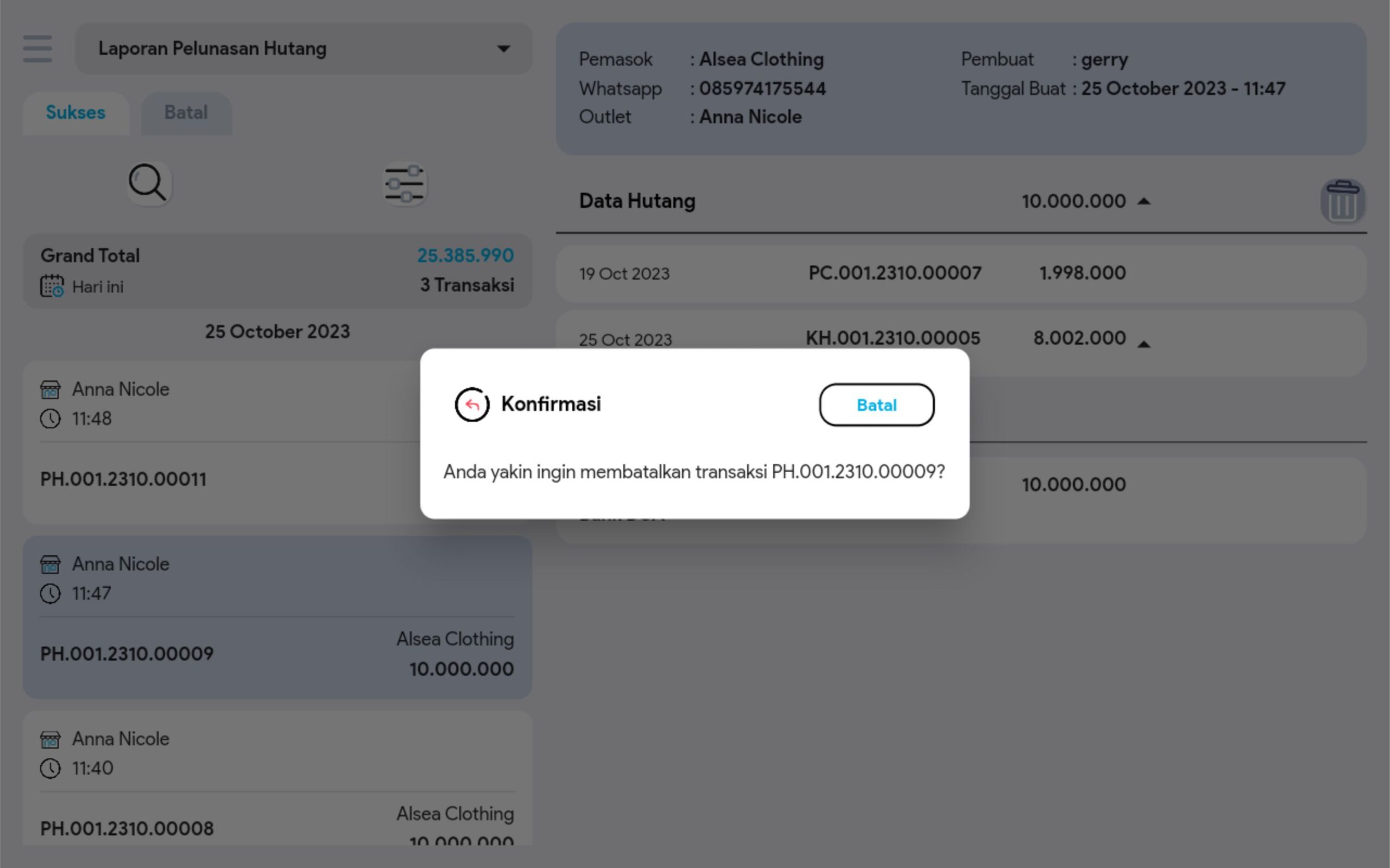
Task: Open the hamburger menu icon
Action: pos(37,48)
